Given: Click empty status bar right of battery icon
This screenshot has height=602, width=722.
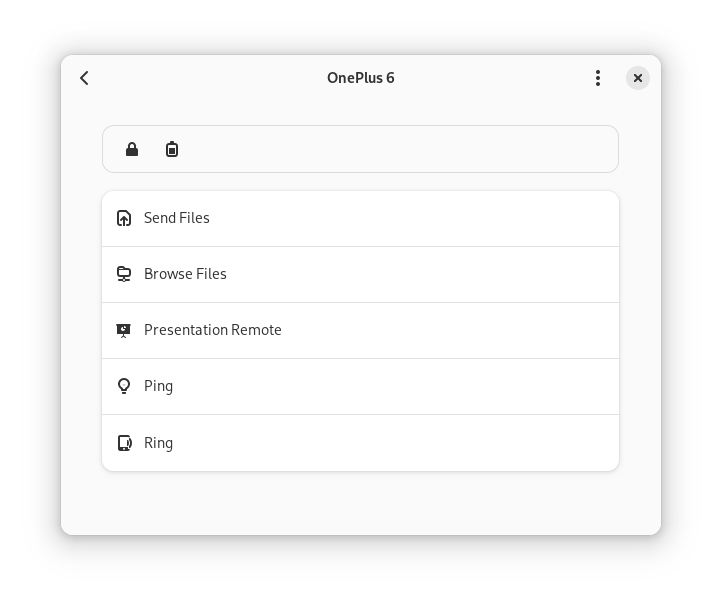Looking at the screenshot, I should [x=400, y=150].
